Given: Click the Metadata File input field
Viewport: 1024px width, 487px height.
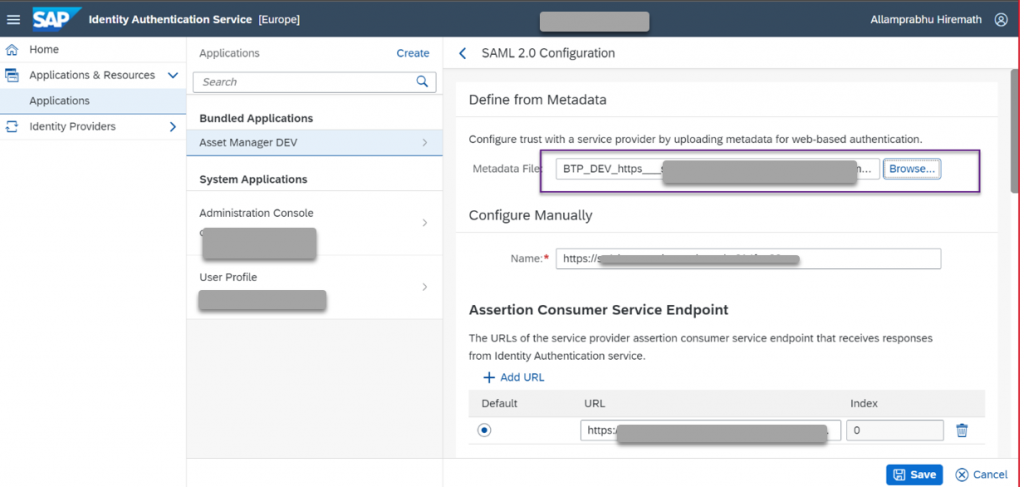Looking at the screenshot, I should pyautogui.click(x=718, y=168).
